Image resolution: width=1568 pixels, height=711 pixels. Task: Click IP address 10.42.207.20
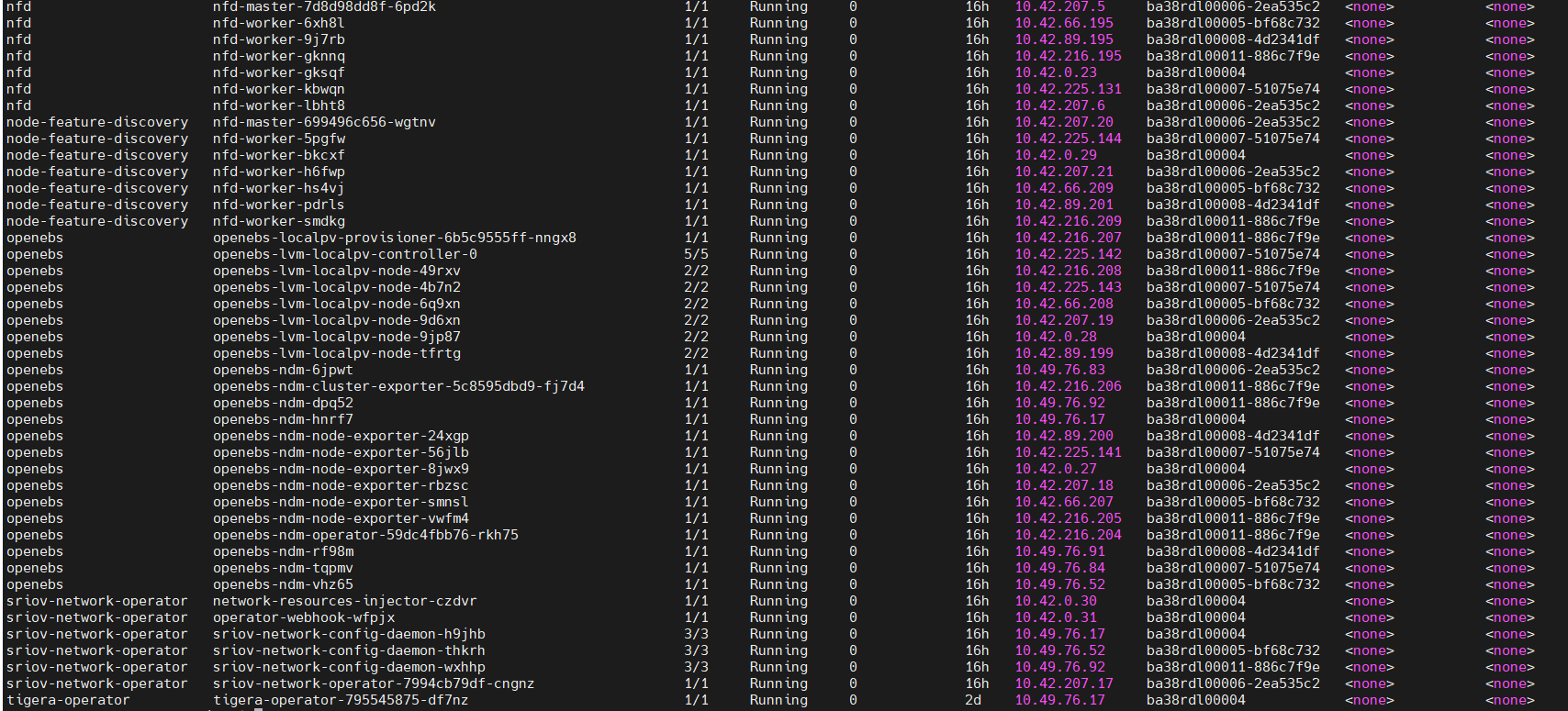point(1064,122)
